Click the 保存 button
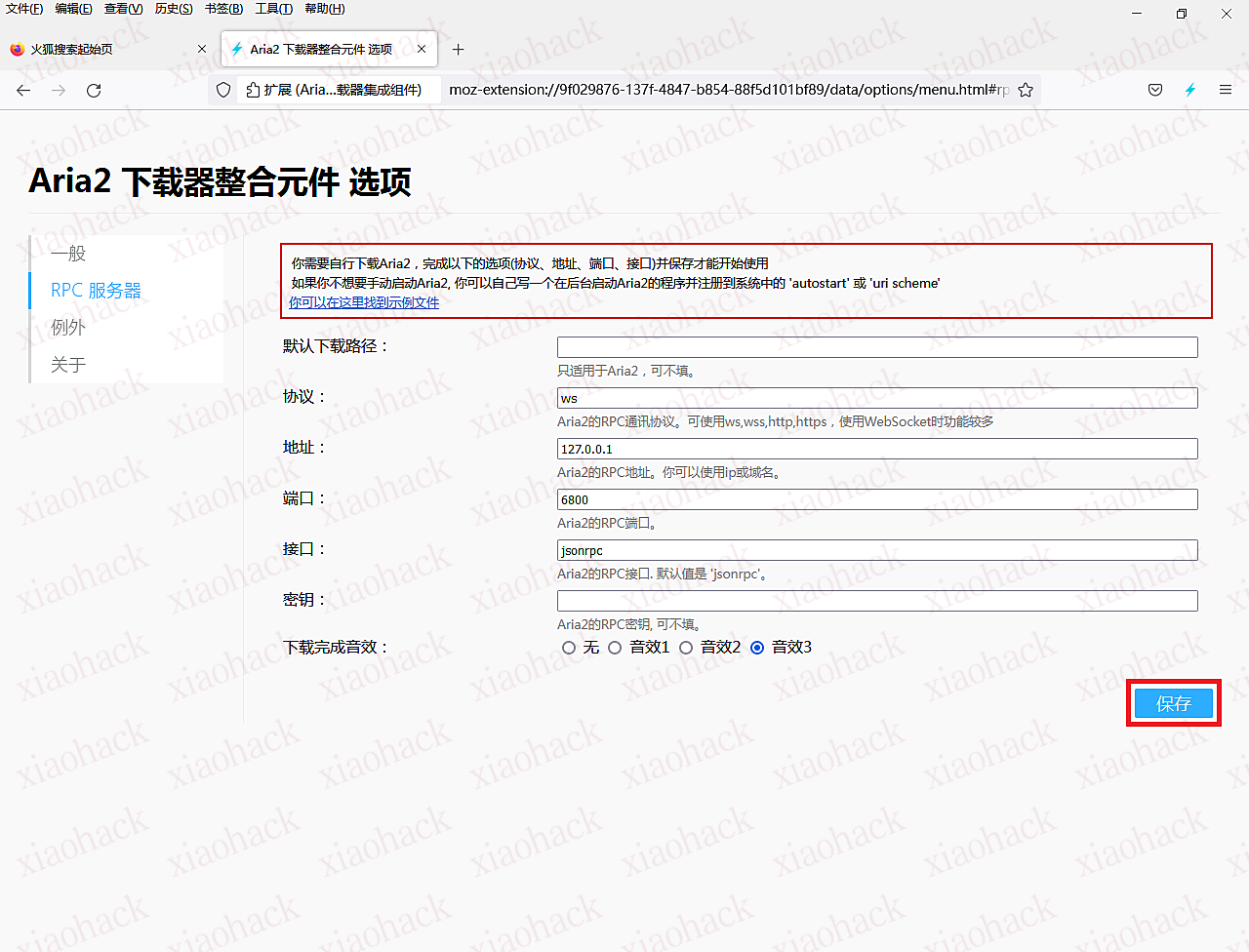This screenshot has width=1249, height=952. (1174, 703)
